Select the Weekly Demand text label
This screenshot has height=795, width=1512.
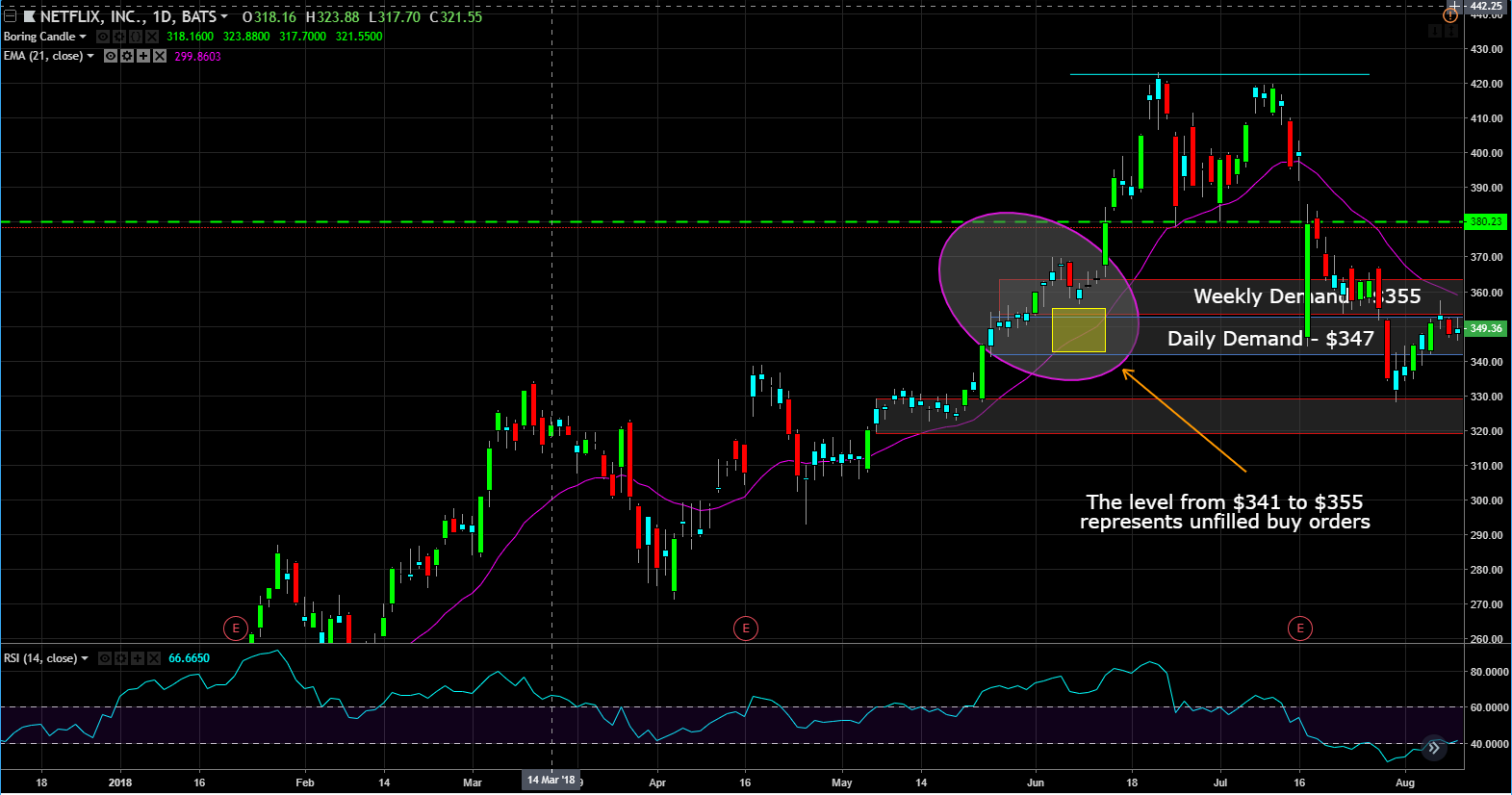[x=1307, y=296]
